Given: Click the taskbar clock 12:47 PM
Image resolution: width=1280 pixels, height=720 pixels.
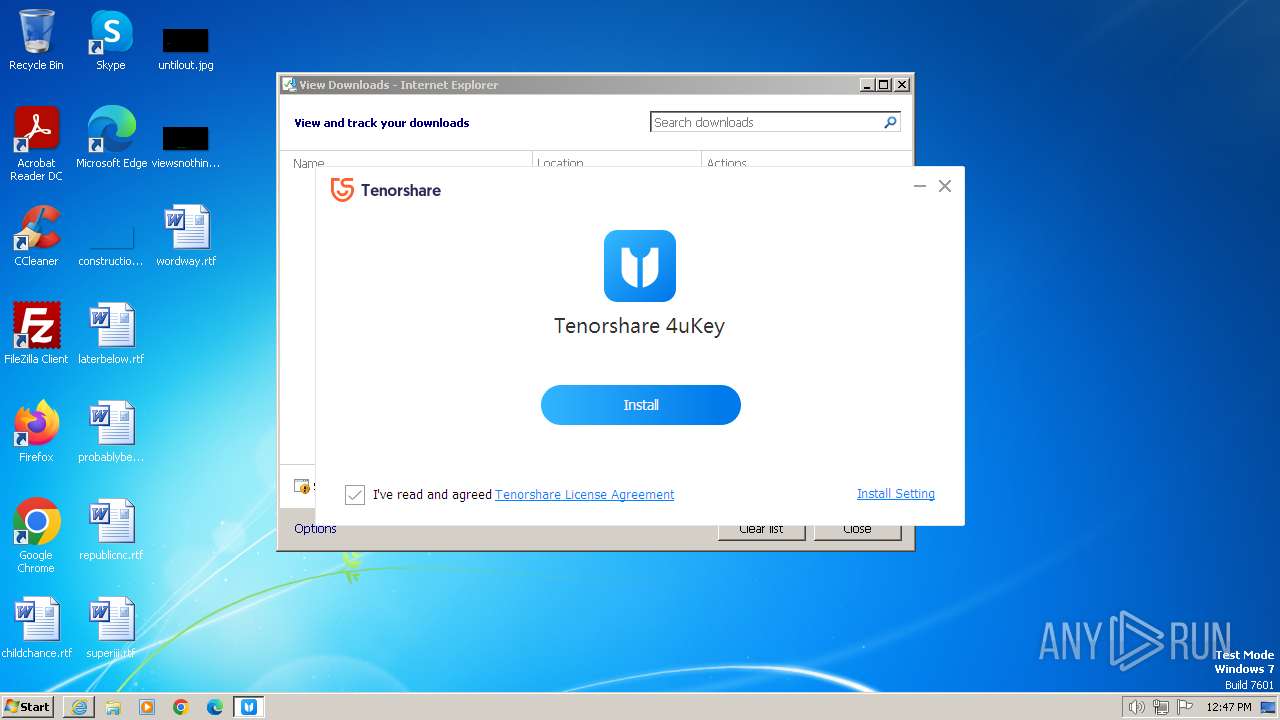Looking at the screenshot, I should click(1229, 707).
